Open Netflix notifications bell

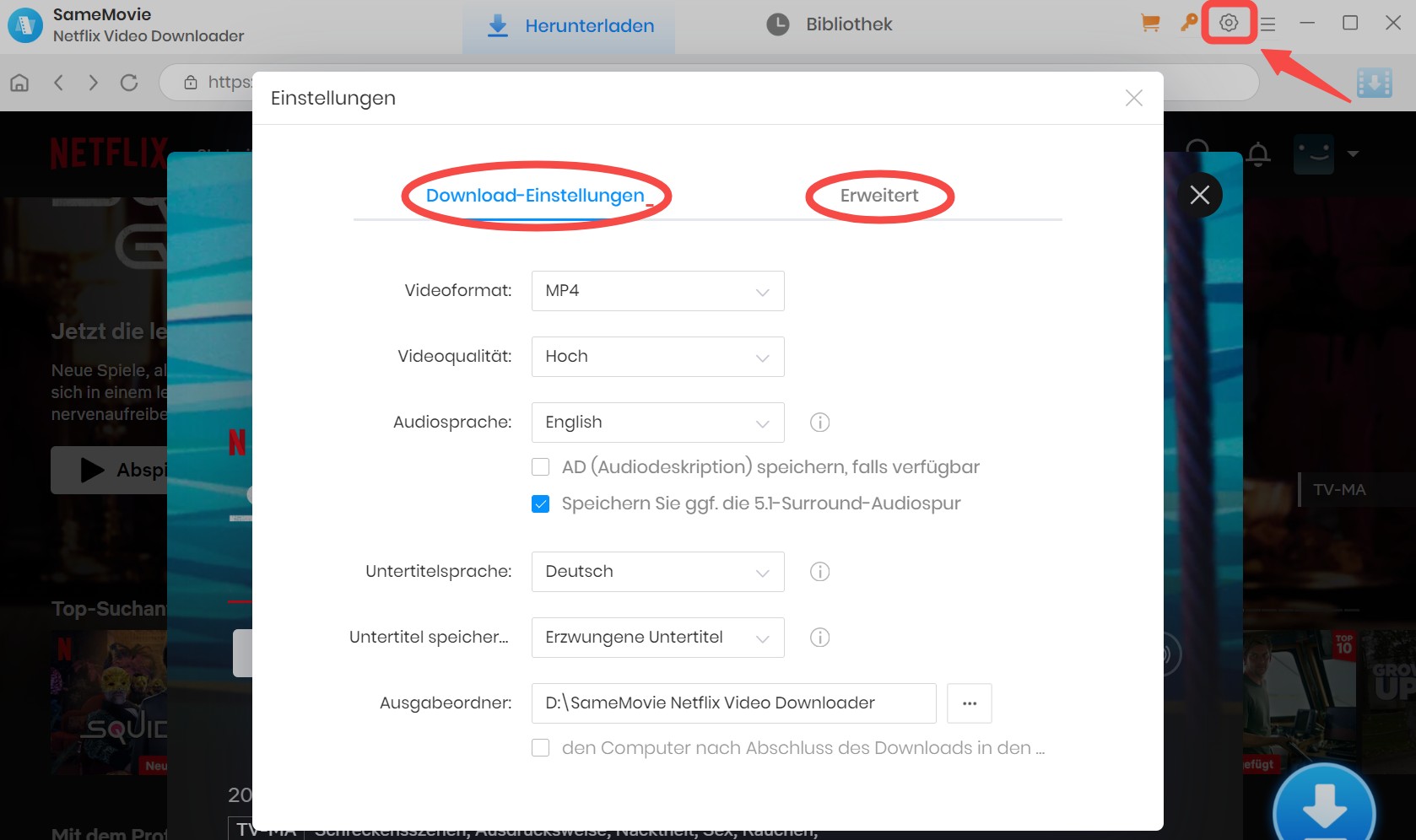click(1258, 154)
